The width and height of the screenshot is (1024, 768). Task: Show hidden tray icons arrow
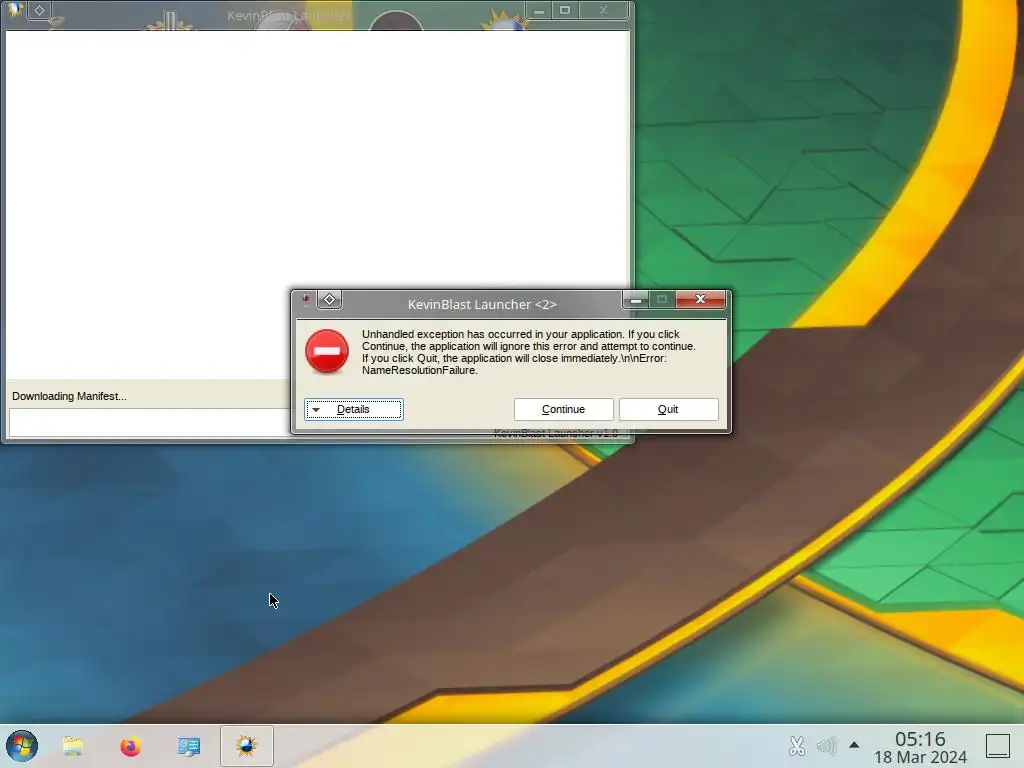(854, 744)
